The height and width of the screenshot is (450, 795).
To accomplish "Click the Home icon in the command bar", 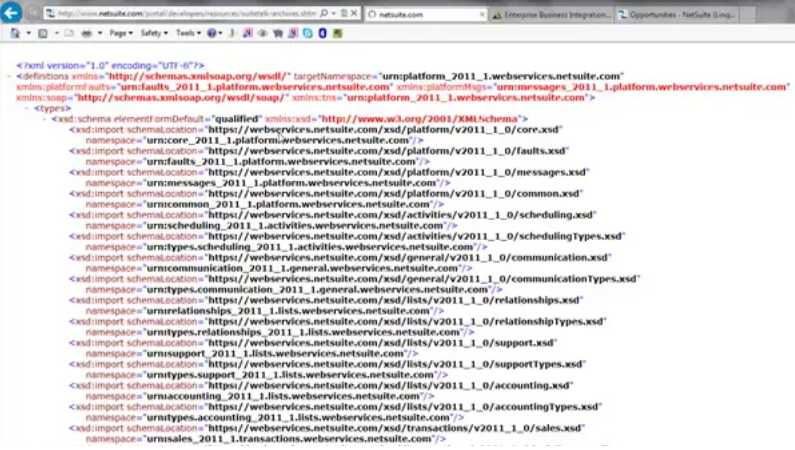I will coord(15,33).
